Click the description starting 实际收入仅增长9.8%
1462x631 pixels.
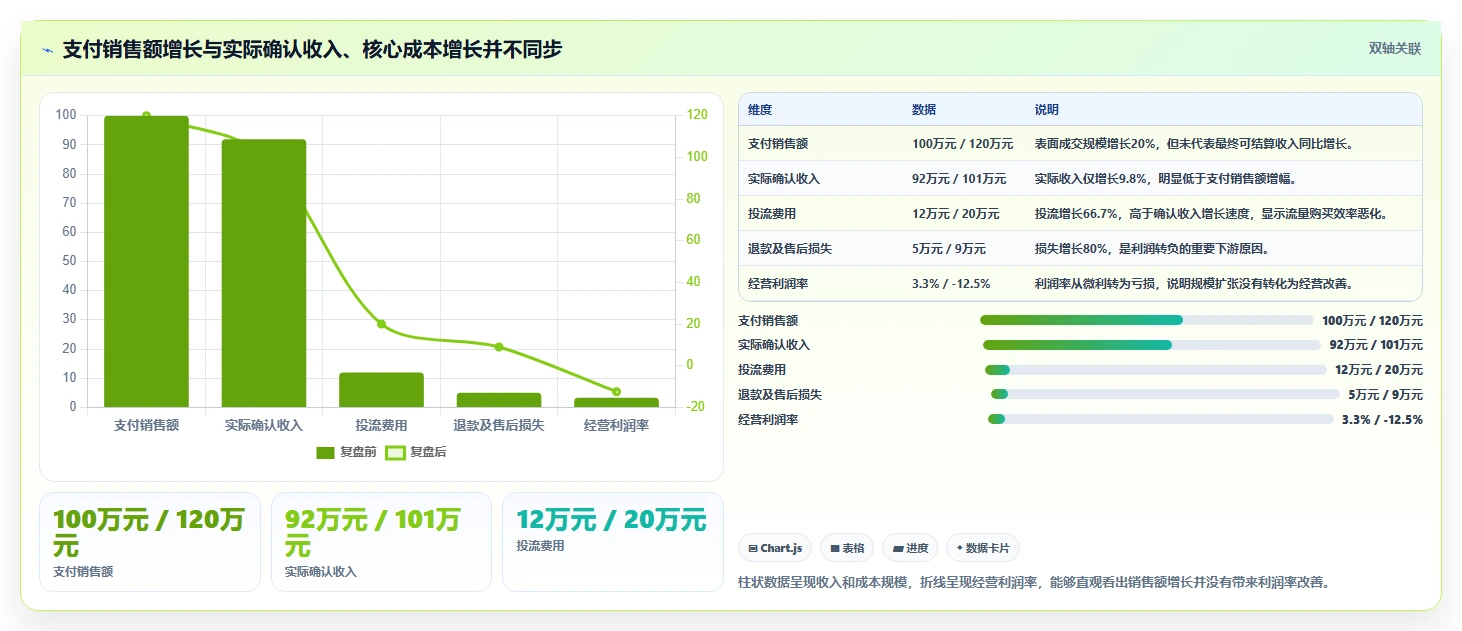click(1165, 179)
